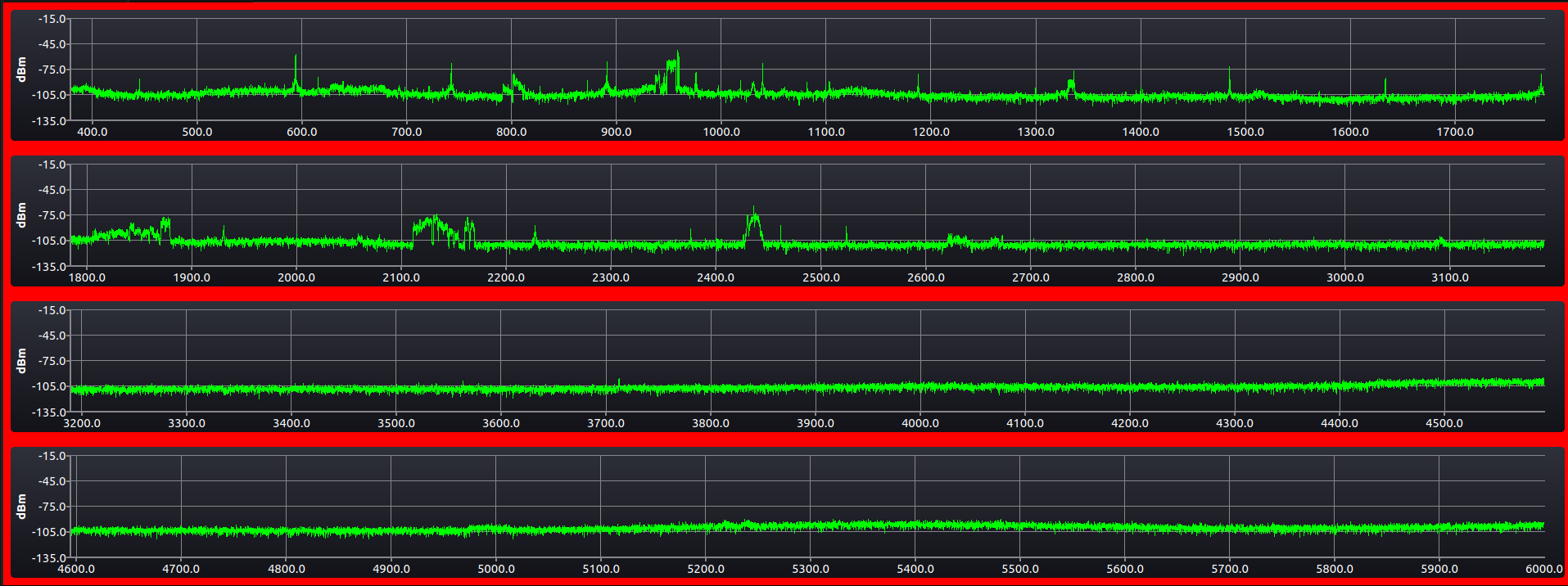Select the 1000.0 frequency tick label
Viewport: 1568px width, 586px height.
pyautogui.click(x=721, y=132)
